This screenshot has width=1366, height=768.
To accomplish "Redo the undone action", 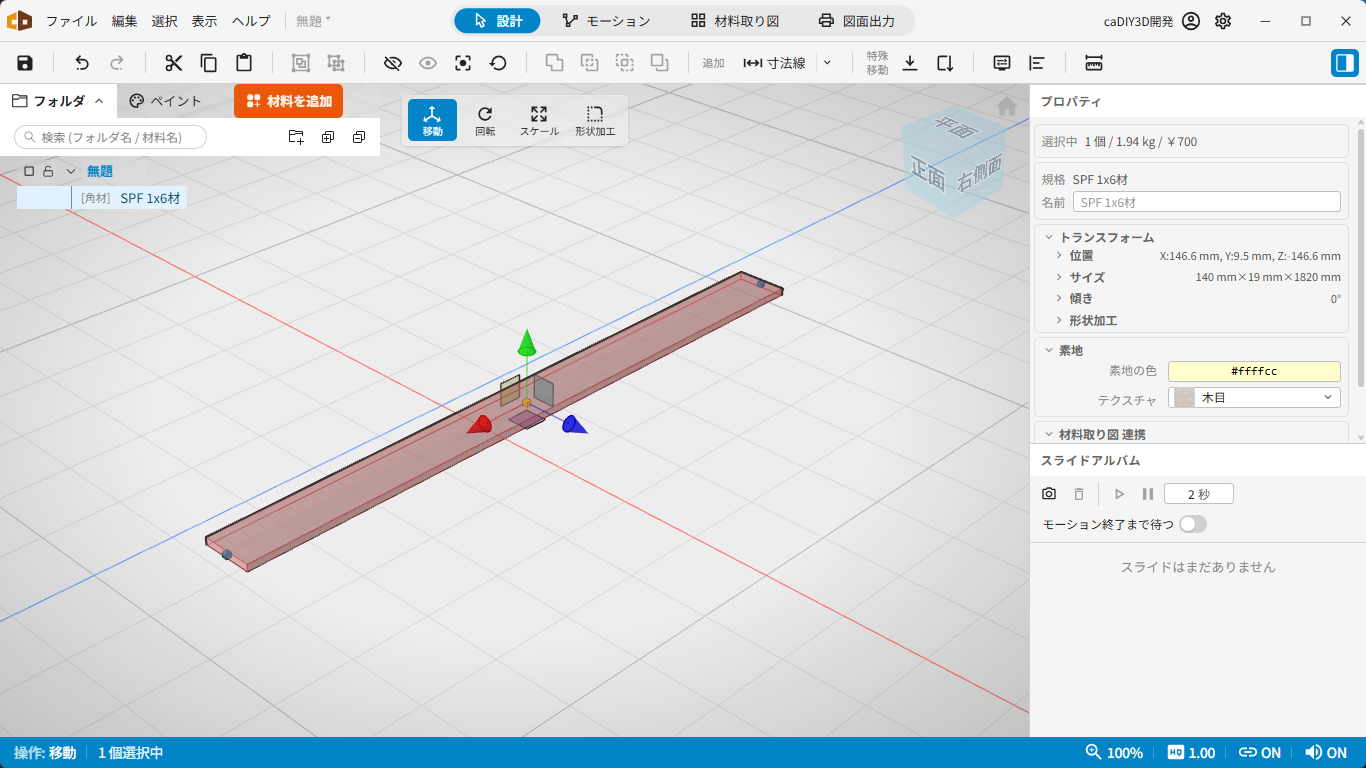I will 117,63.
